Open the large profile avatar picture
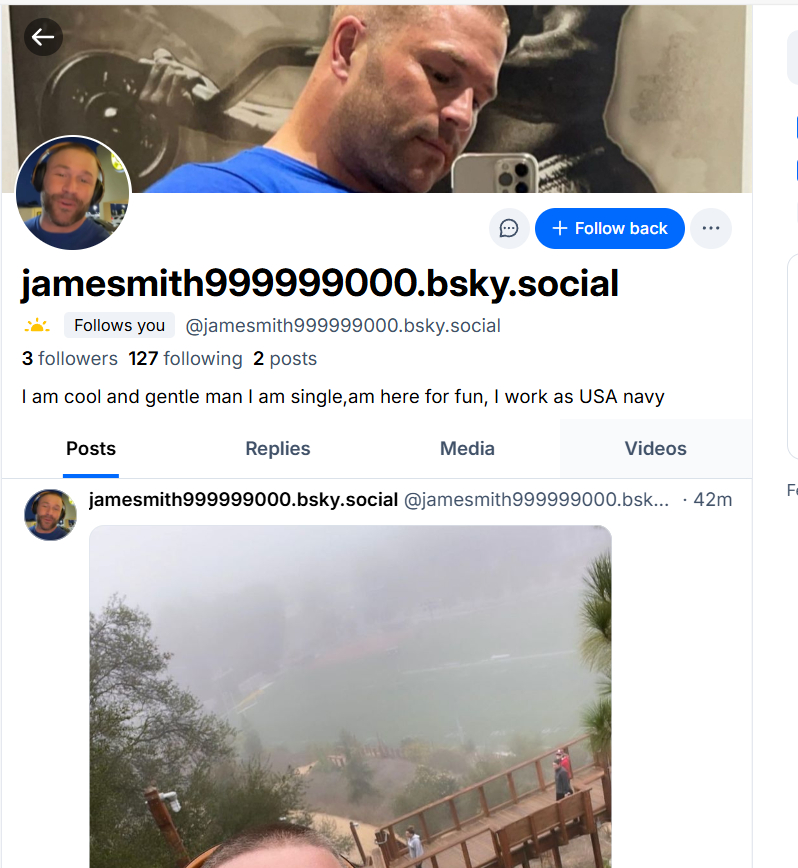 (x=73, y=193)
